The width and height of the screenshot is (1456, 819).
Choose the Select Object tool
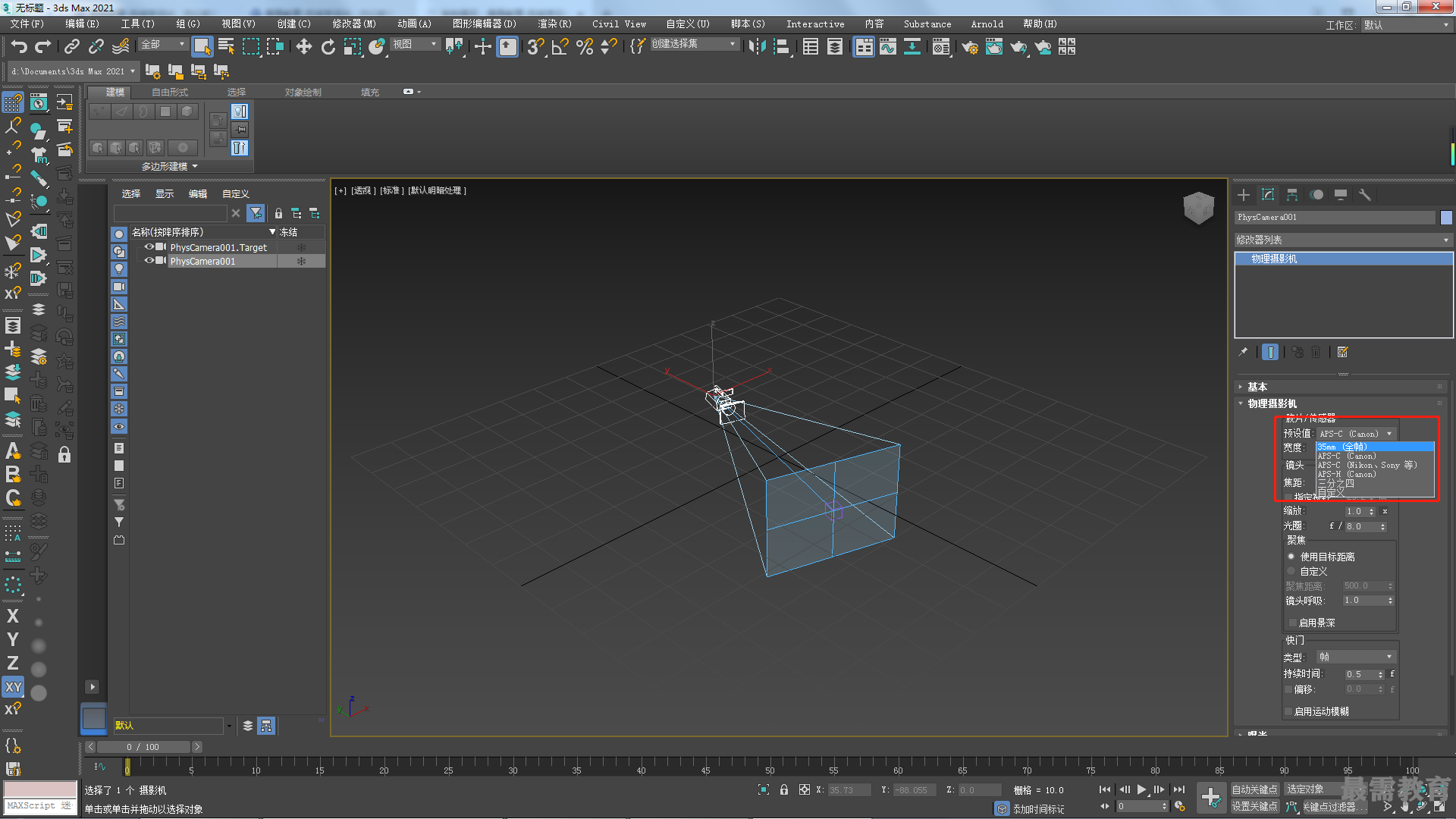pyautogui.click(x=202, y=47)
